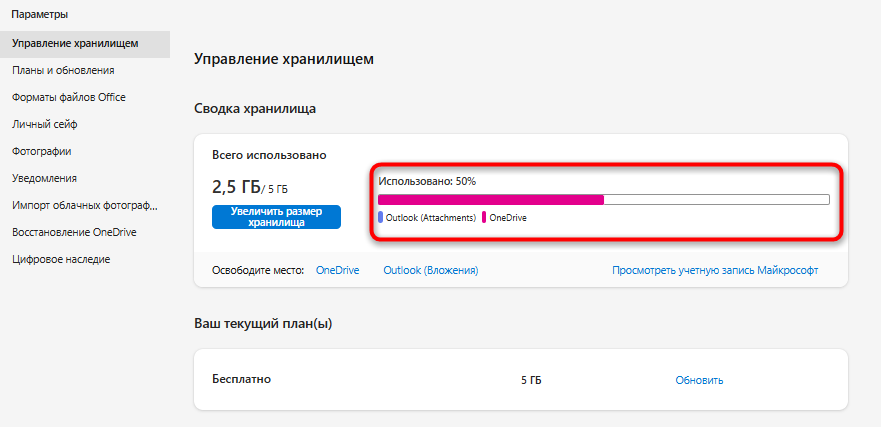Click the Ваш текущий план(ы) heading

point(264,324)
